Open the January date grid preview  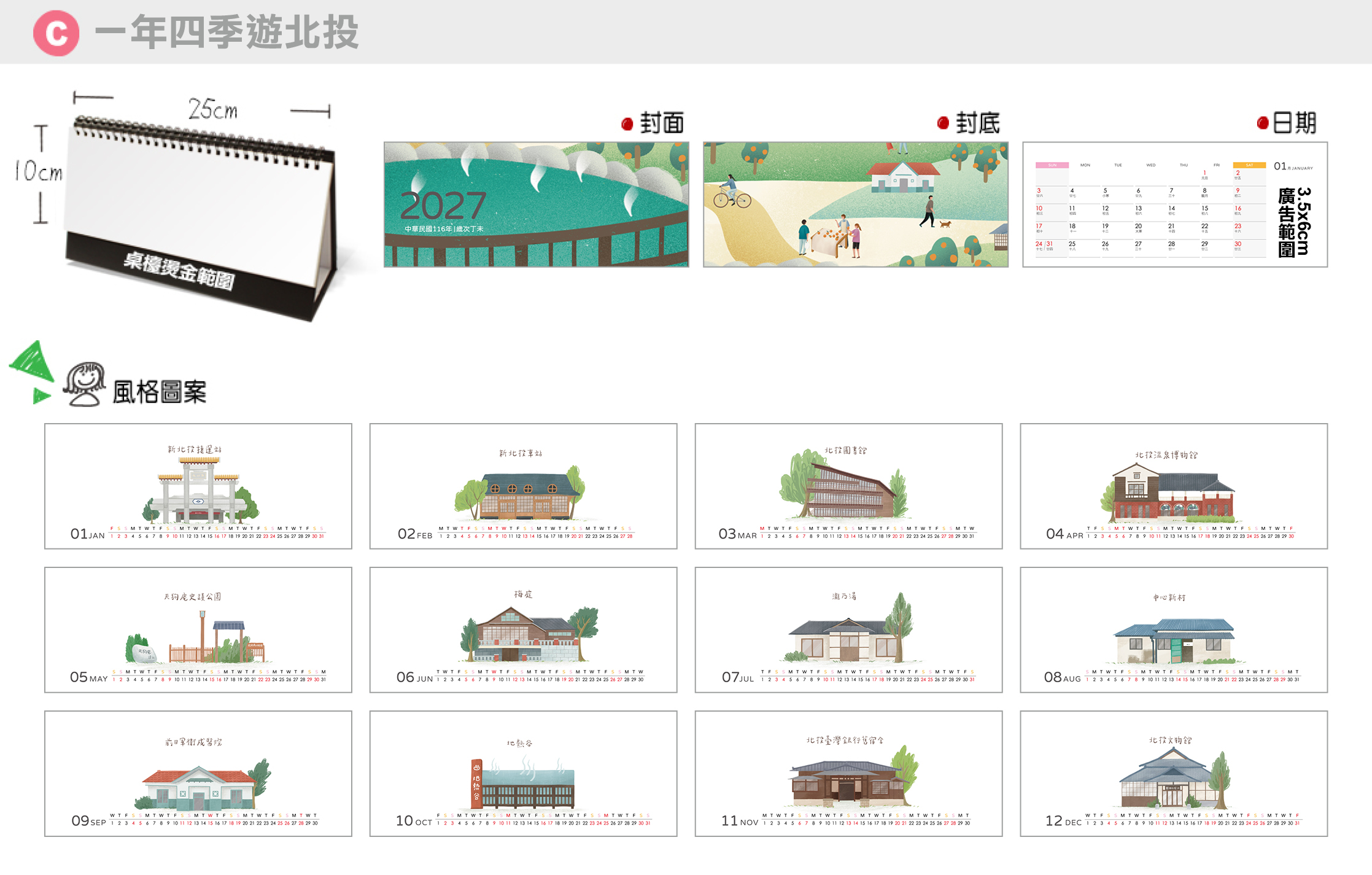pyautogui.click(x=1175, y=204)
